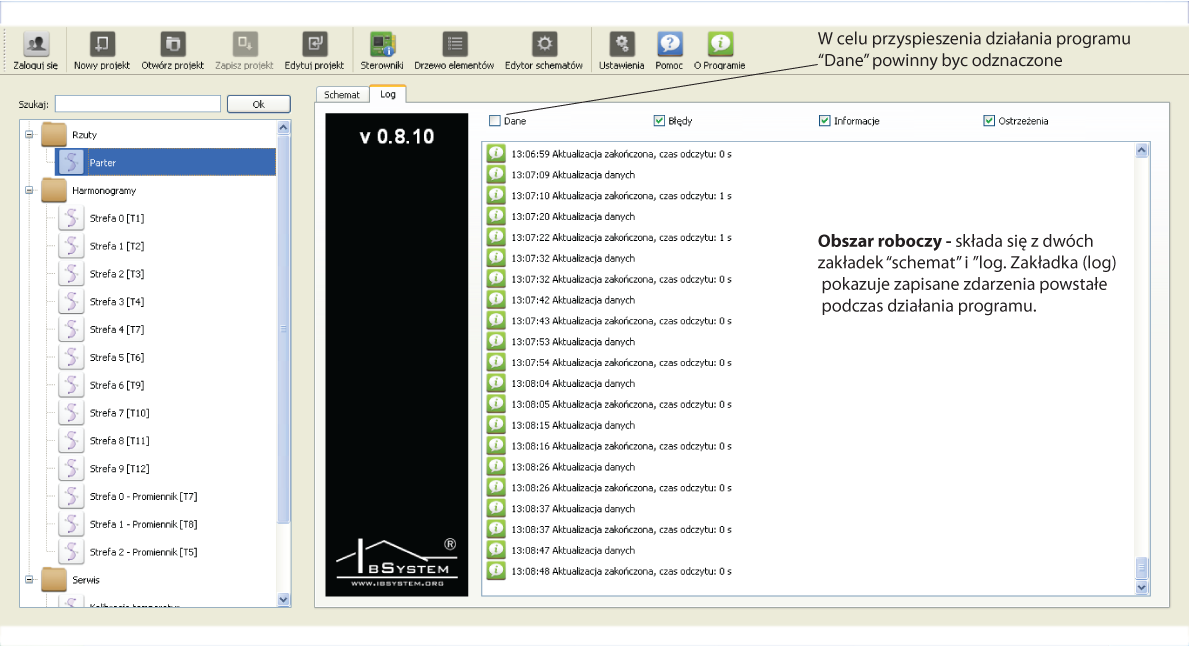Click icon next to Strefa 1 [T2]
Viewport: 1189px width, 646px height.
pos(71,246)
